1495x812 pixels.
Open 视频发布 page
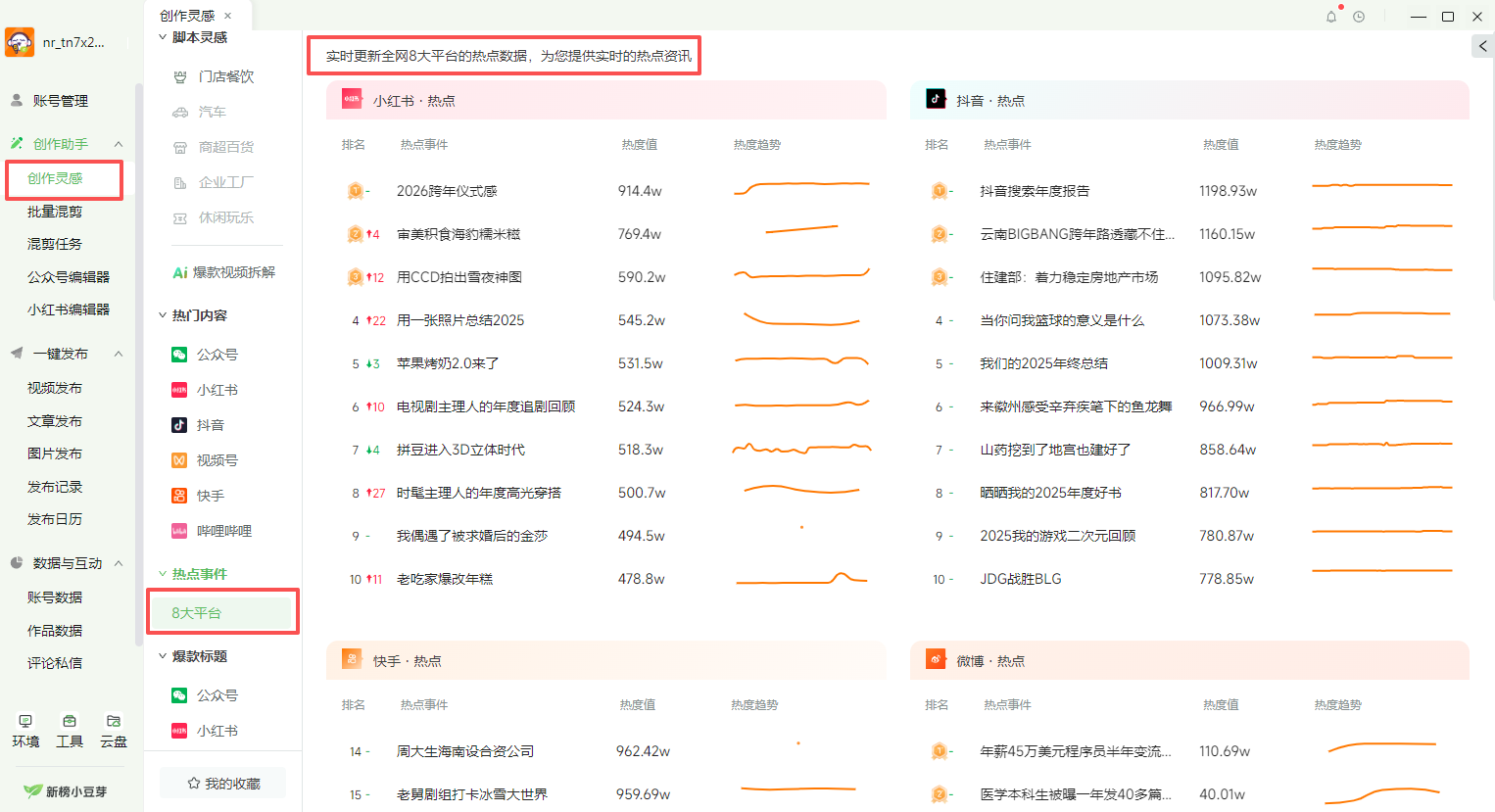tap(55, 388)
